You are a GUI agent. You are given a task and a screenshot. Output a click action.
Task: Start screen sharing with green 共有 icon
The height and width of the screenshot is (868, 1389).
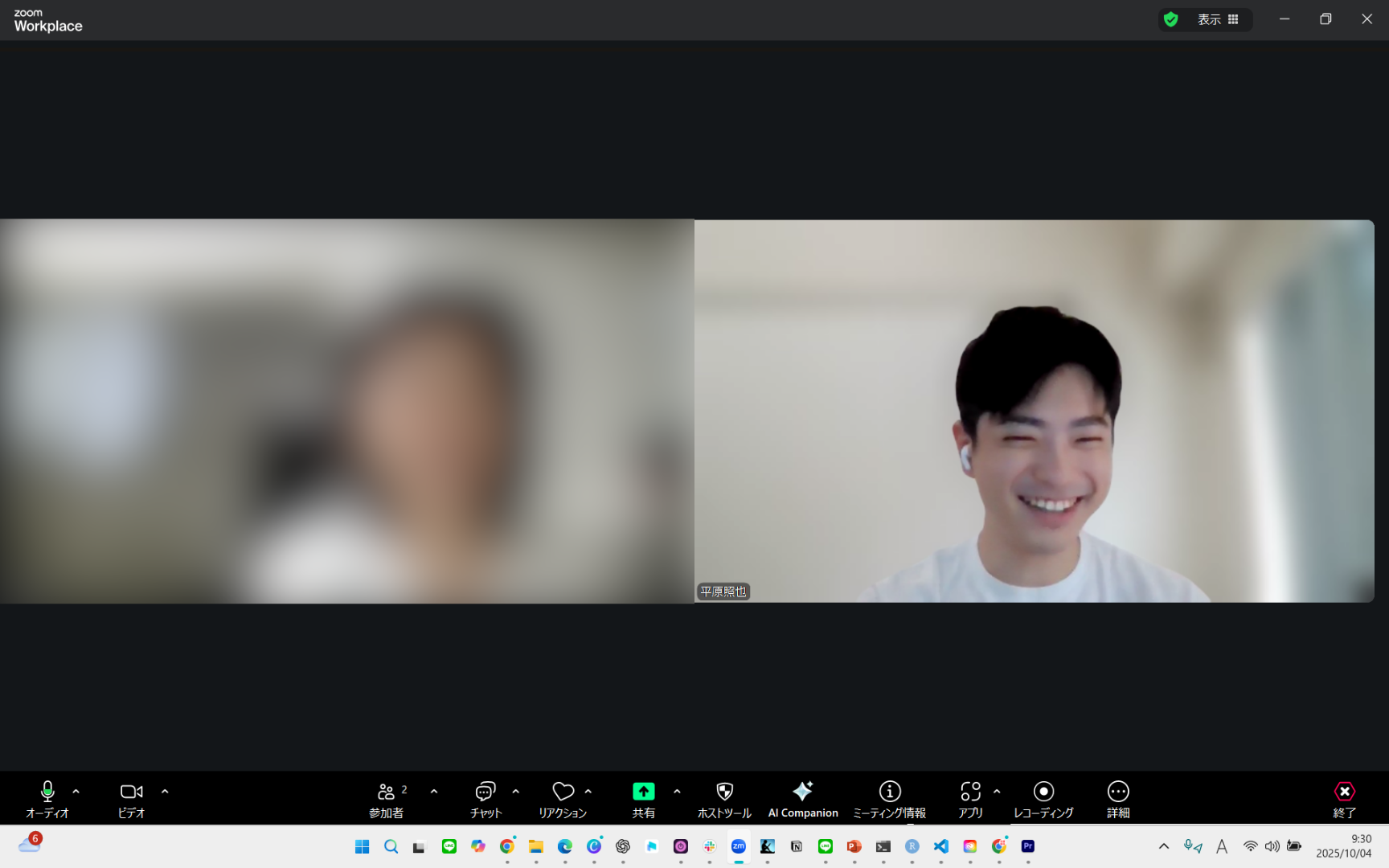coord(643,792)
